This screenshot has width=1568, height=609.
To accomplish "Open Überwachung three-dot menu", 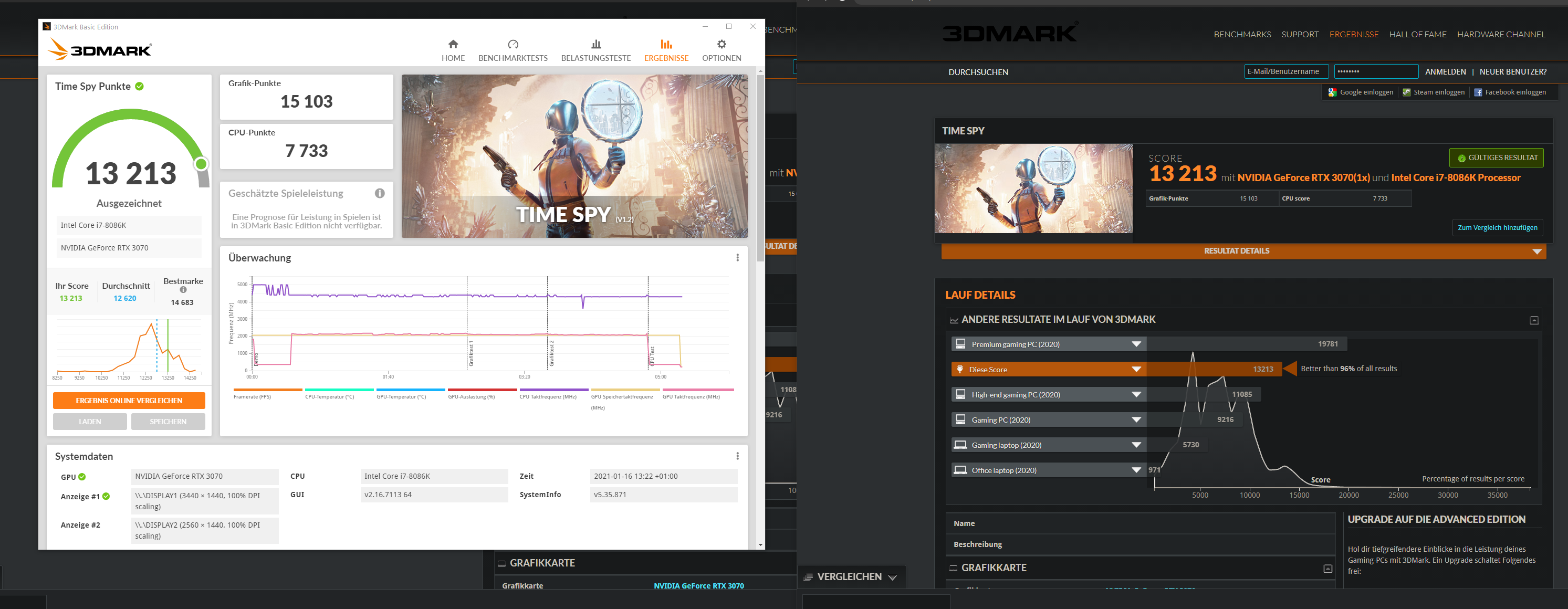I will click(737, 258).
